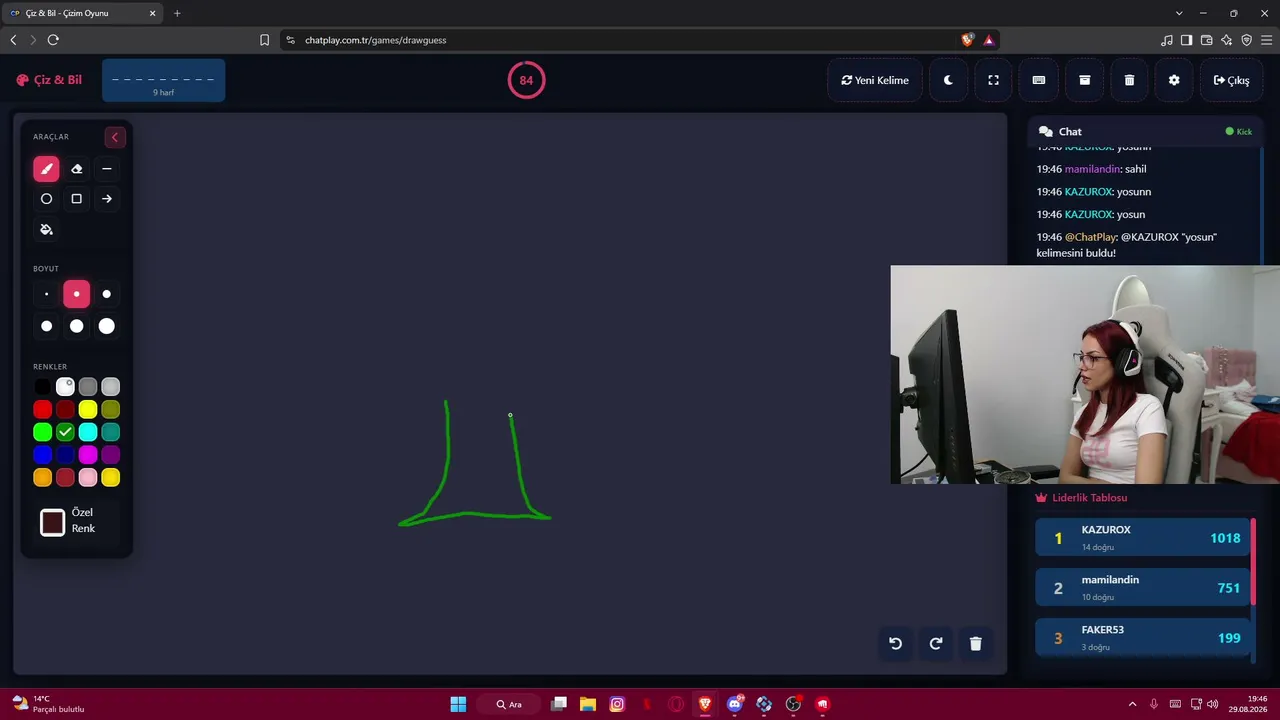This screenshot has height=720, width=1280.
Task: Select the arrow drawing tool
Action: pos(107,199)
